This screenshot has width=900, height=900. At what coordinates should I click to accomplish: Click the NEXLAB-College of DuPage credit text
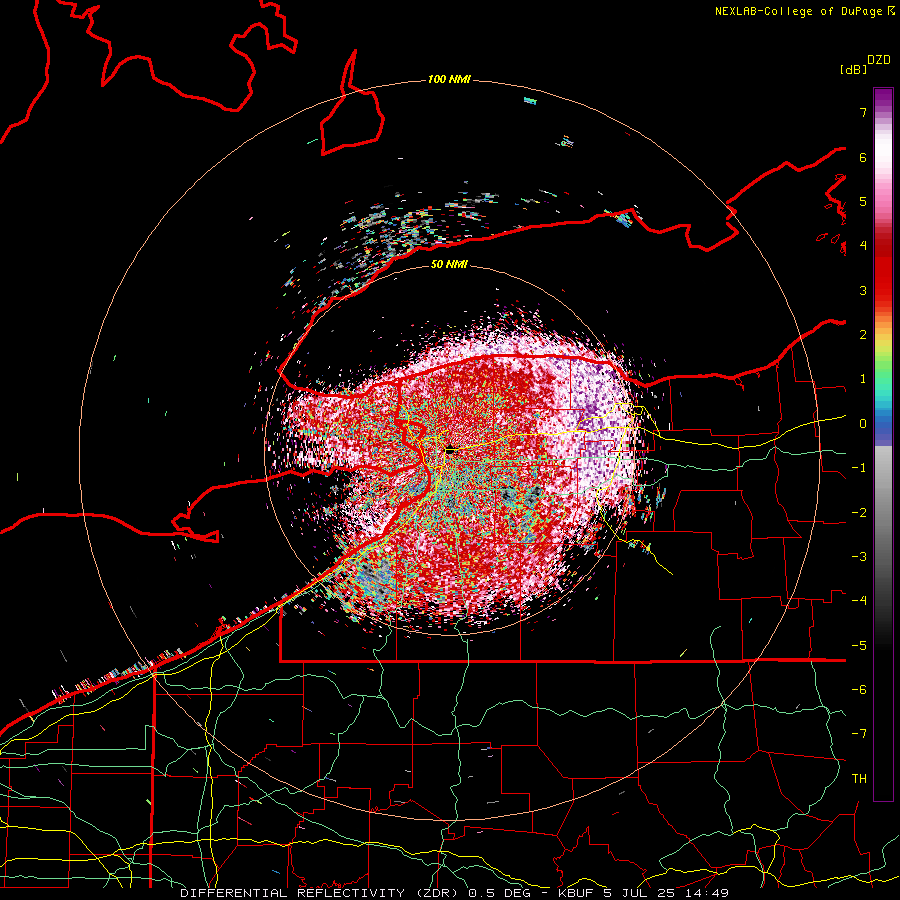798,11
